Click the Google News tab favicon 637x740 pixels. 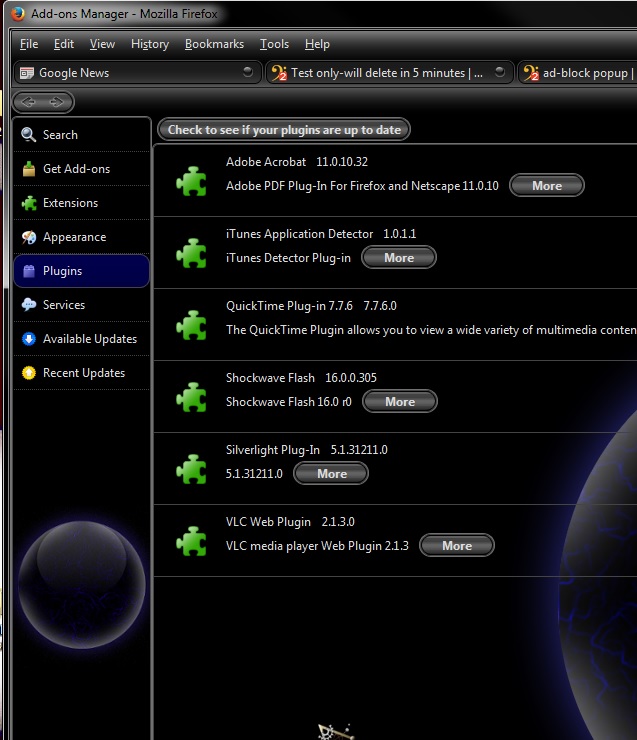click(26, 73)
